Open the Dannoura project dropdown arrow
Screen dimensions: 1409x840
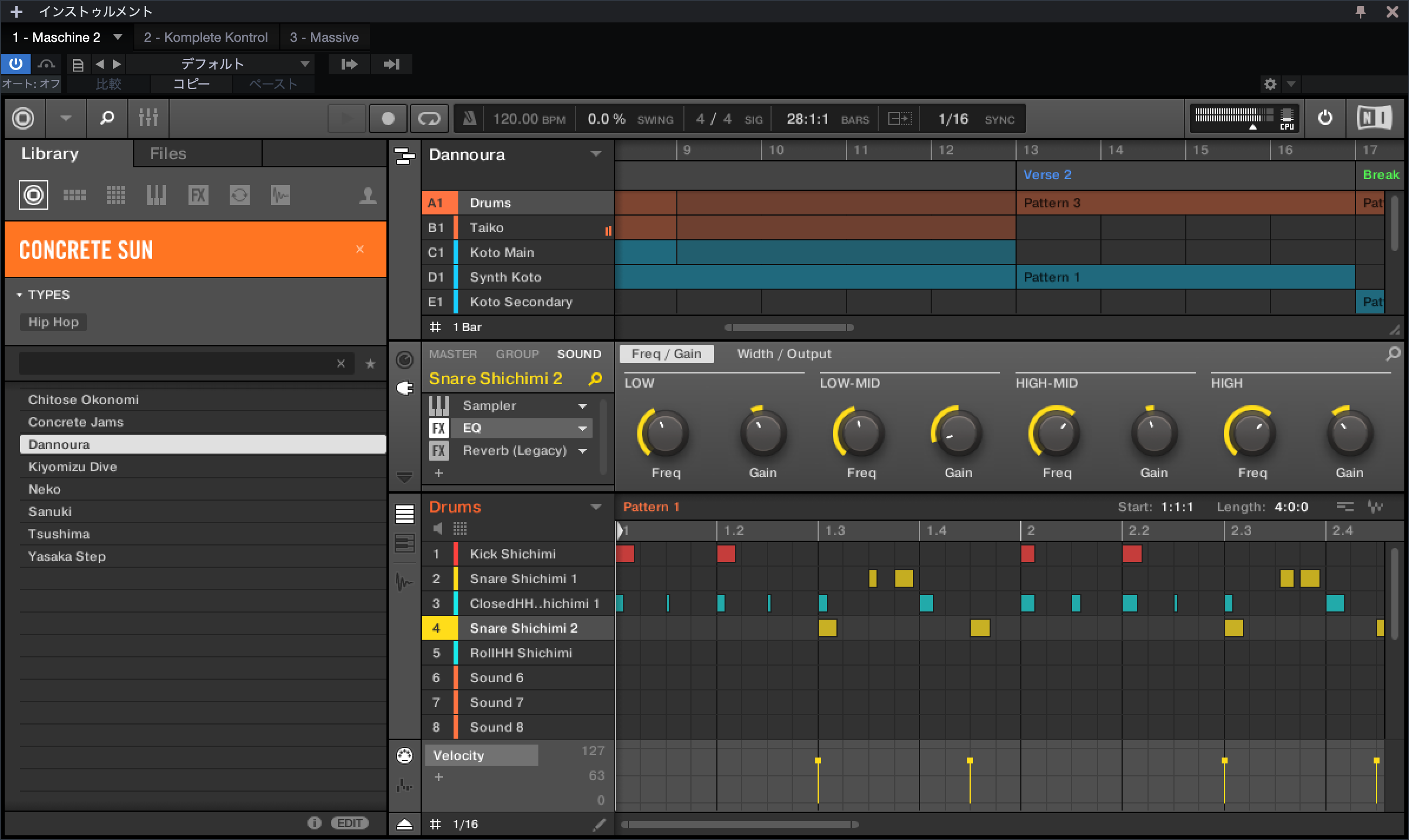point(596,154)
